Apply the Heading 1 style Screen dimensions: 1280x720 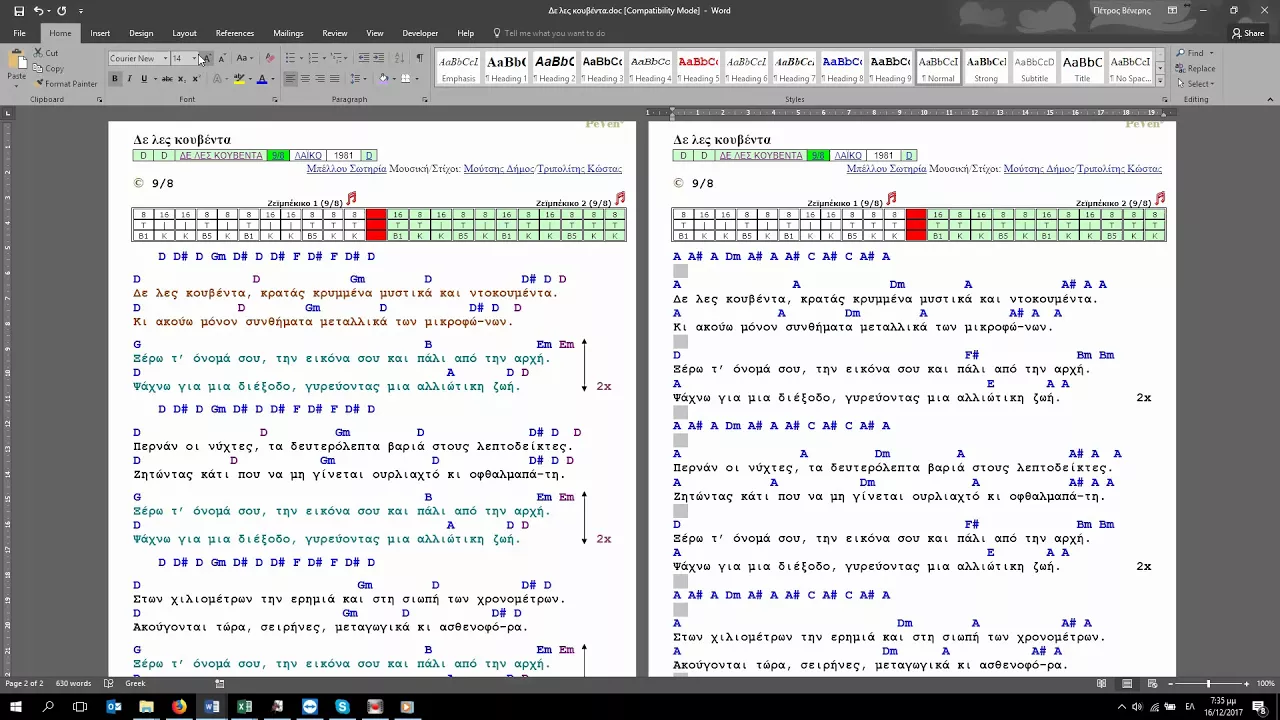click(506, 68)
